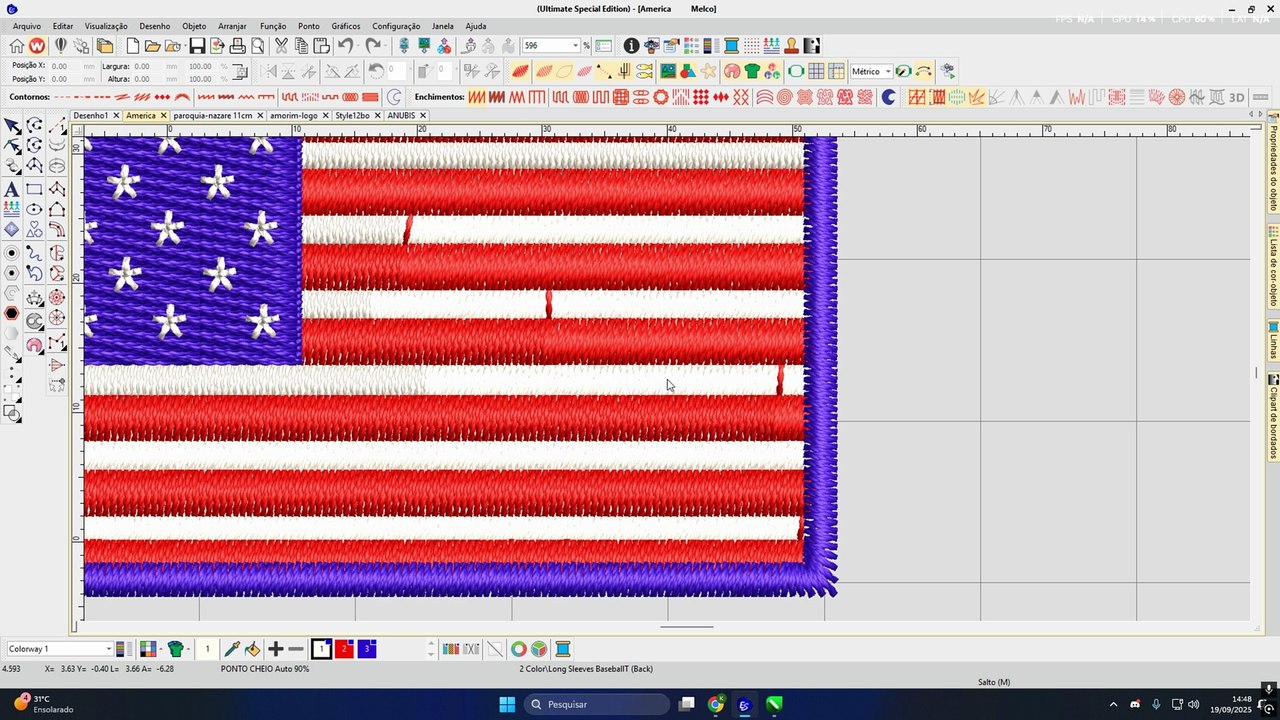Select white color swatch number 1

(x=321, y=649)
